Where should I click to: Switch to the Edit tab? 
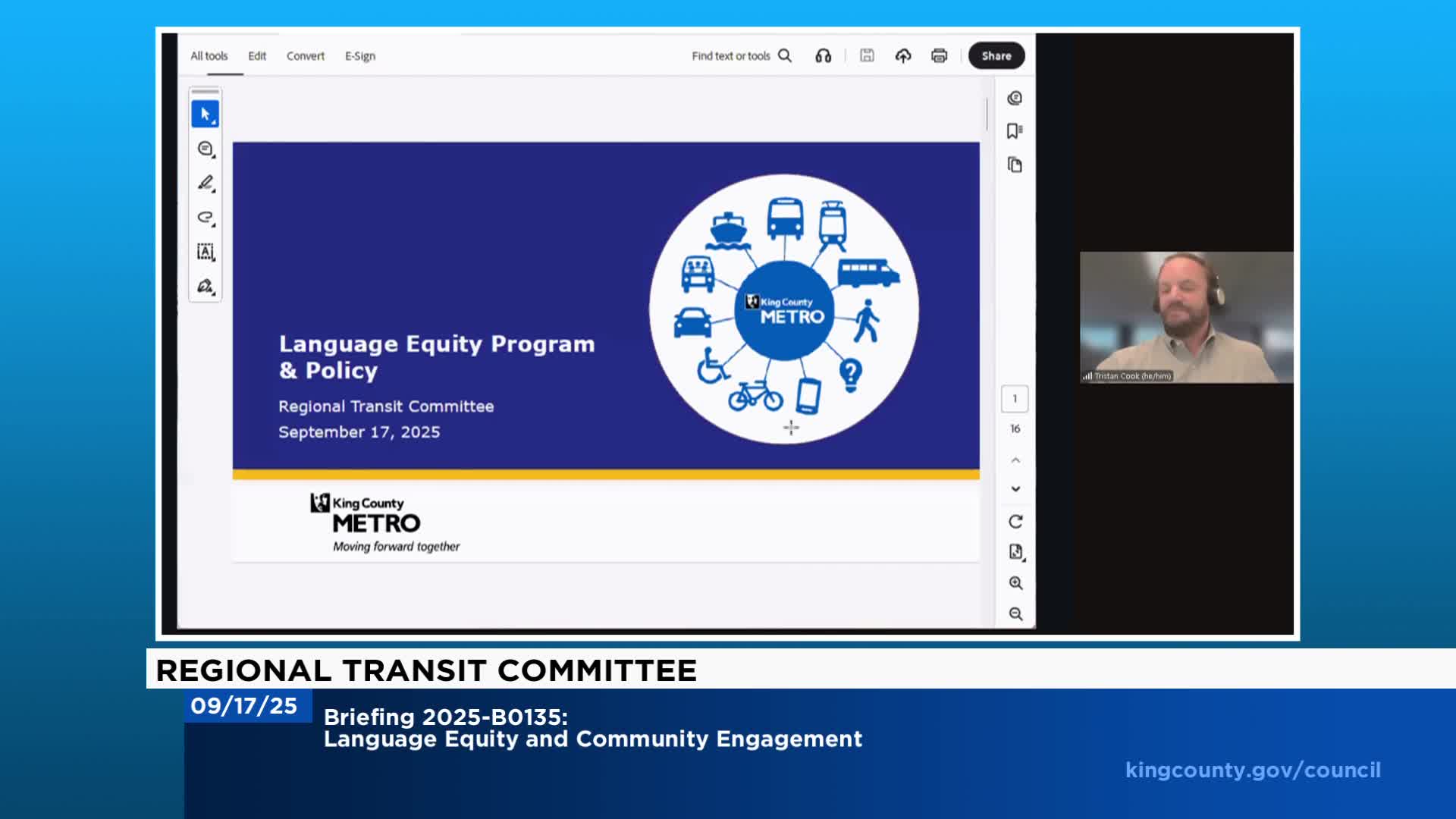[256, 55]
